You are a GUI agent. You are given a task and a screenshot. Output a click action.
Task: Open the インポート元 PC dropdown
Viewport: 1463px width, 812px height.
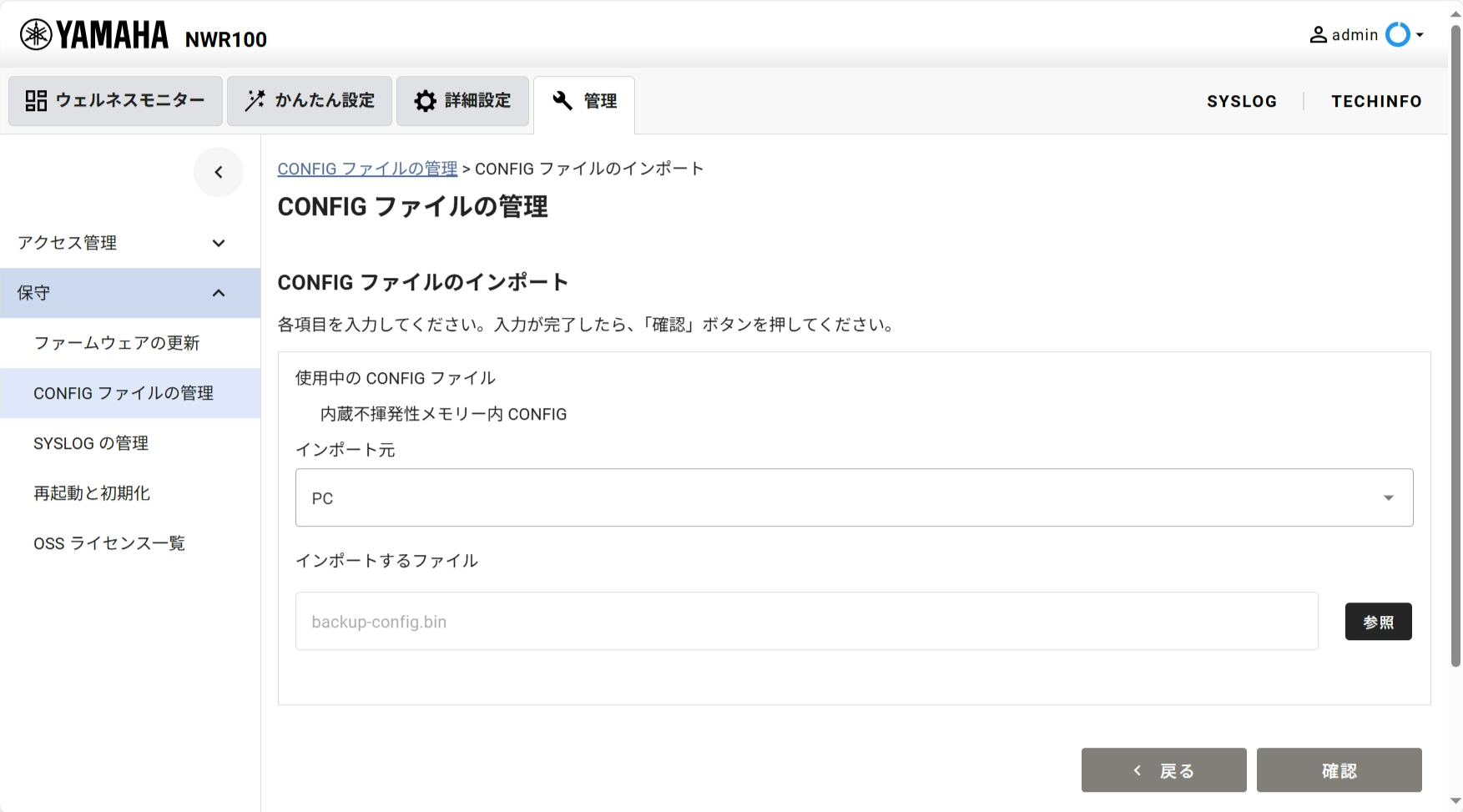pyautogui.click(x=854, y=497)
